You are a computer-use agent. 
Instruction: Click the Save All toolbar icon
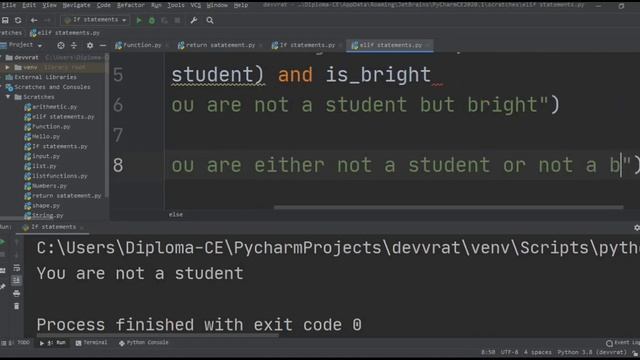(x=5, y=20)
